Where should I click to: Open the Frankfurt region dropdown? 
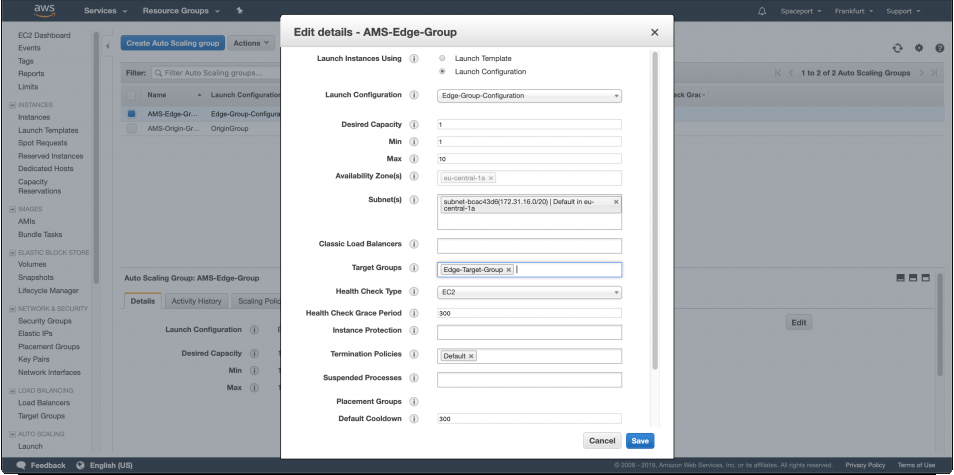pyautogui.click(x=854, y=11)
